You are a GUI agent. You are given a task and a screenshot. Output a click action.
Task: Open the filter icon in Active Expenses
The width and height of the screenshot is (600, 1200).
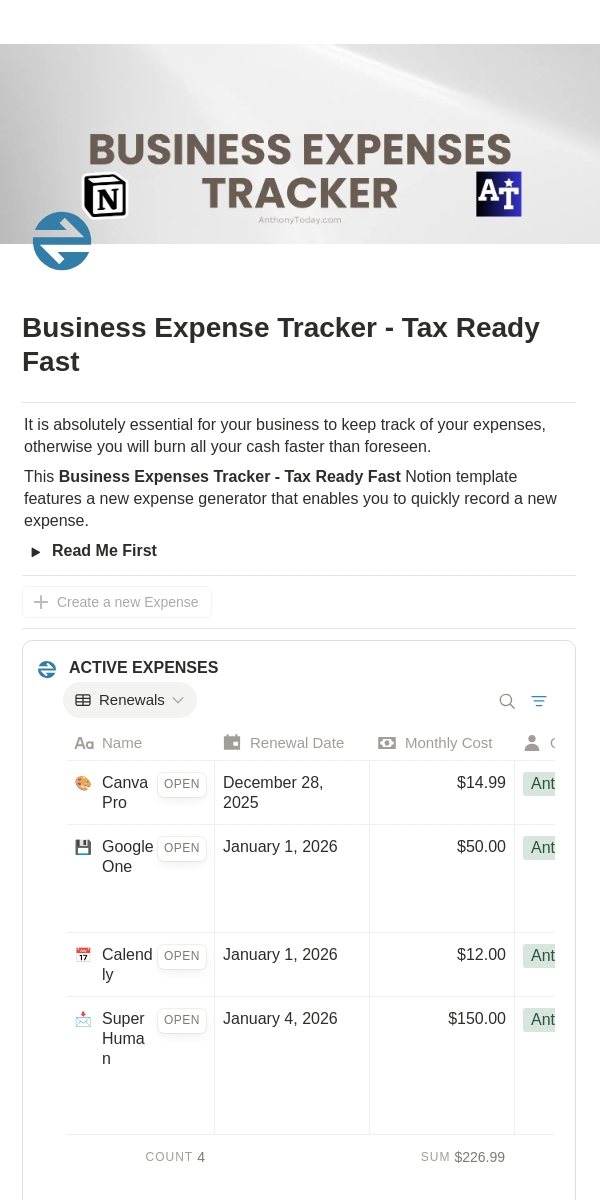[x=539, y=701]
